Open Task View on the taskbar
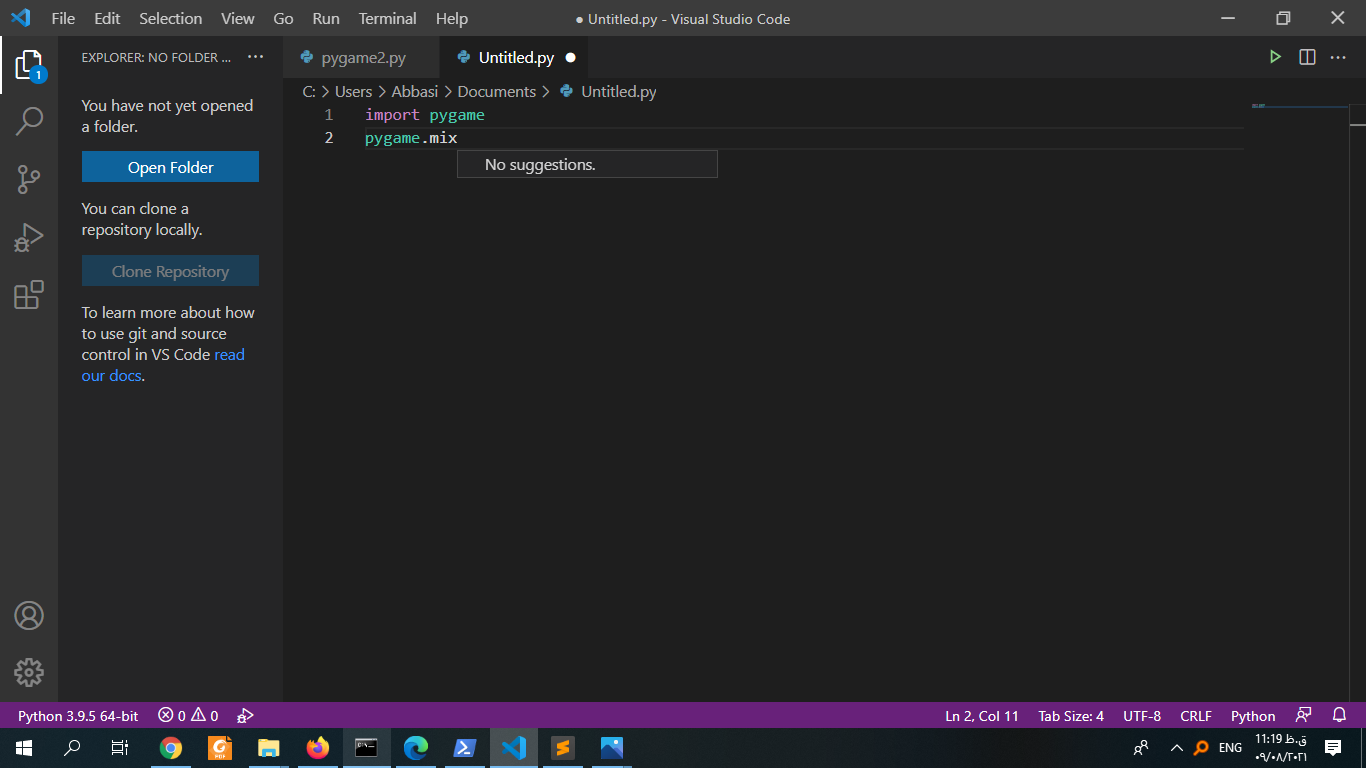 pos(120,748)
